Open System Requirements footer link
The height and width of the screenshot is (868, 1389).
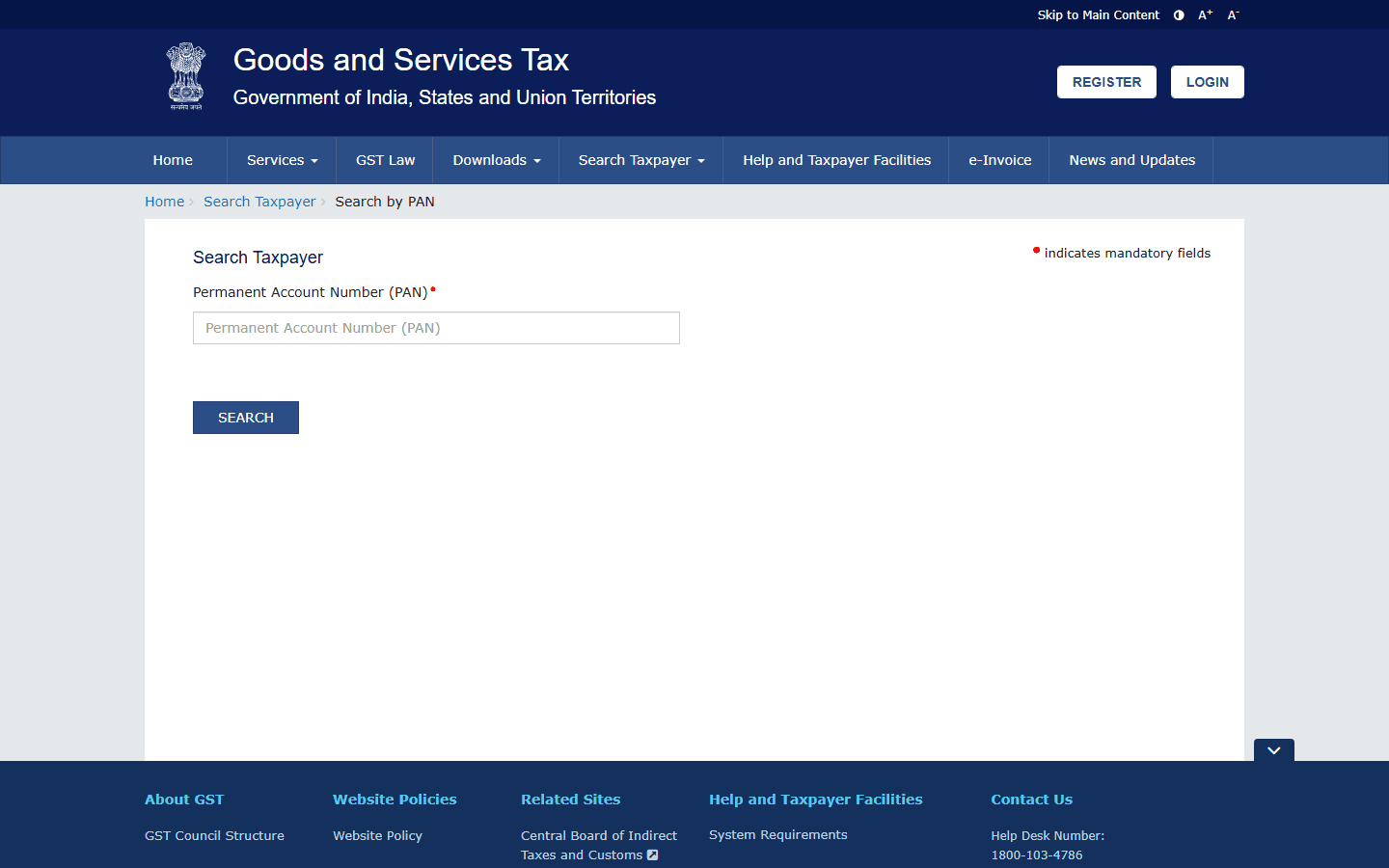coord(778,835)
